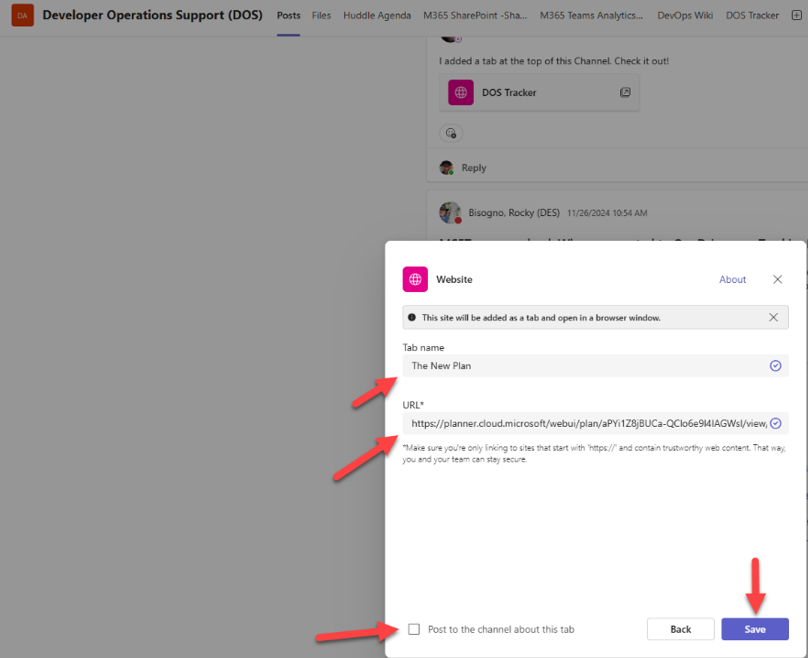The height and width of the screenshot is (658, 808).
Task: Click the 'I added a tab' message text
Action: coord(554,61)
